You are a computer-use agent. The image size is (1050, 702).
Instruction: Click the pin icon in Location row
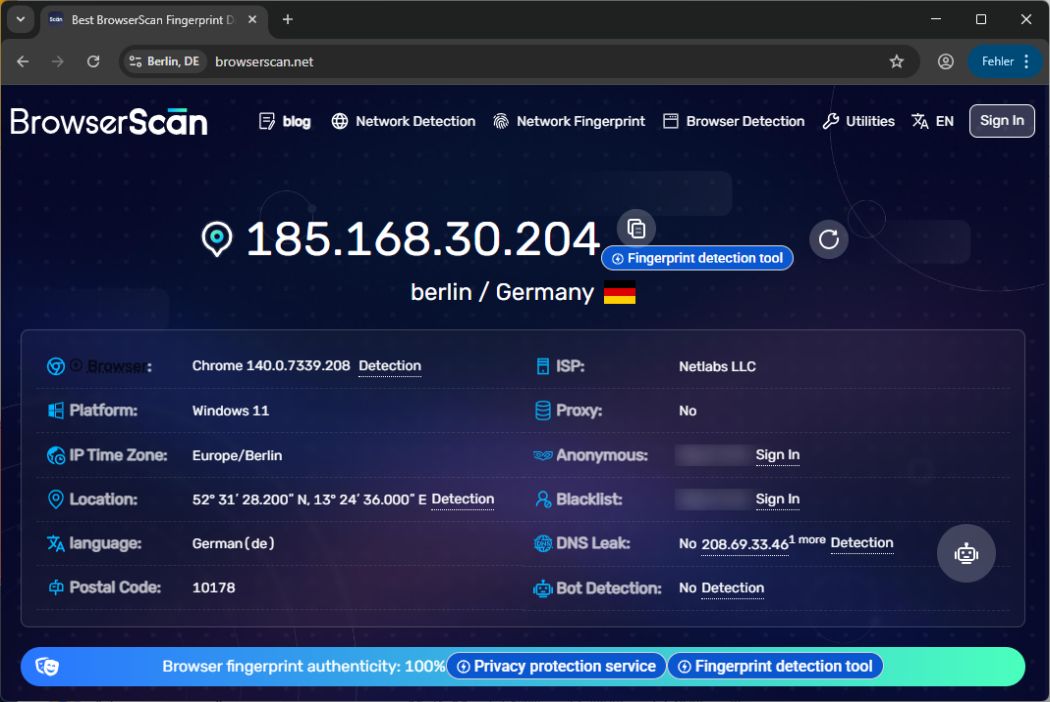coord(56,499)
